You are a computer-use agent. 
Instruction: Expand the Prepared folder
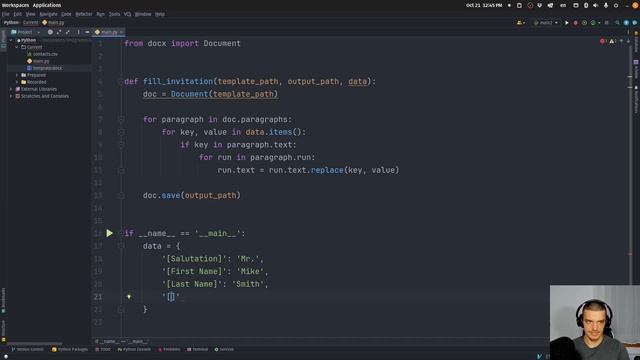[17, 75]
